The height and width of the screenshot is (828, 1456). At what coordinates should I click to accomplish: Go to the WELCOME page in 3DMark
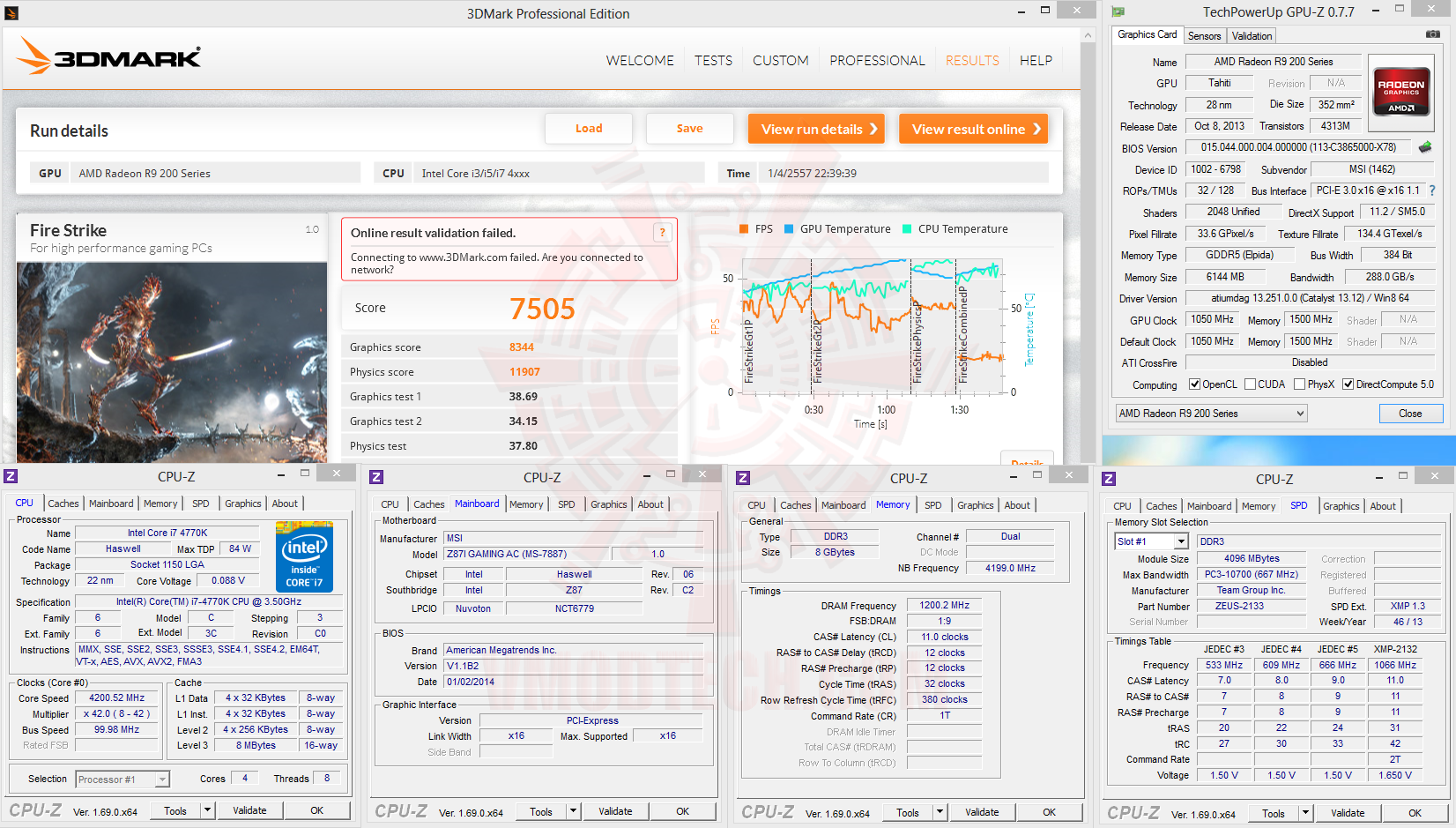pos(640,61)
